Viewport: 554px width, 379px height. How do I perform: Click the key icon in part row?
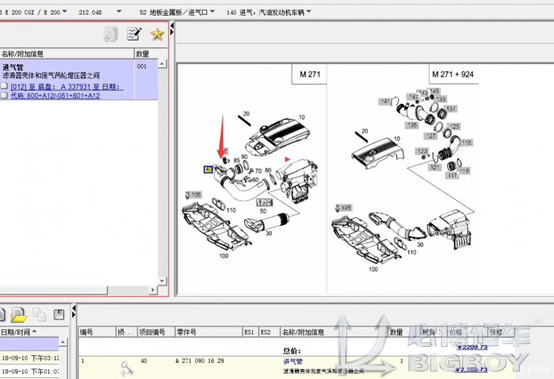(126, 368)
